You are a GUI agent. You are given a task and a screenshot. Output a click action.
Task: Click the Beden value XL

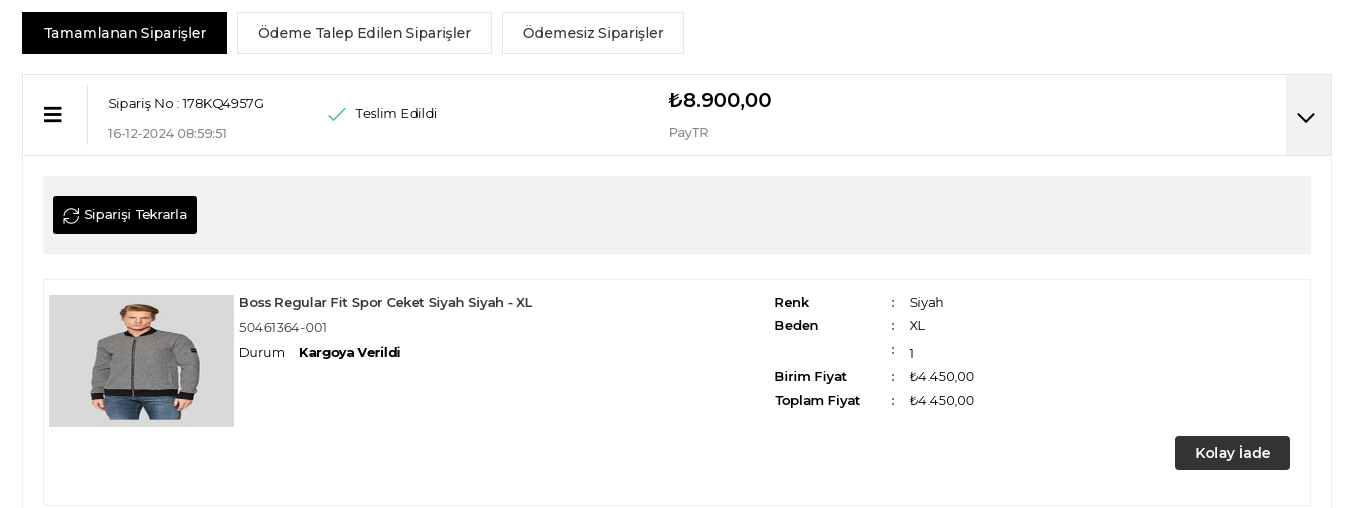point(917,325)
